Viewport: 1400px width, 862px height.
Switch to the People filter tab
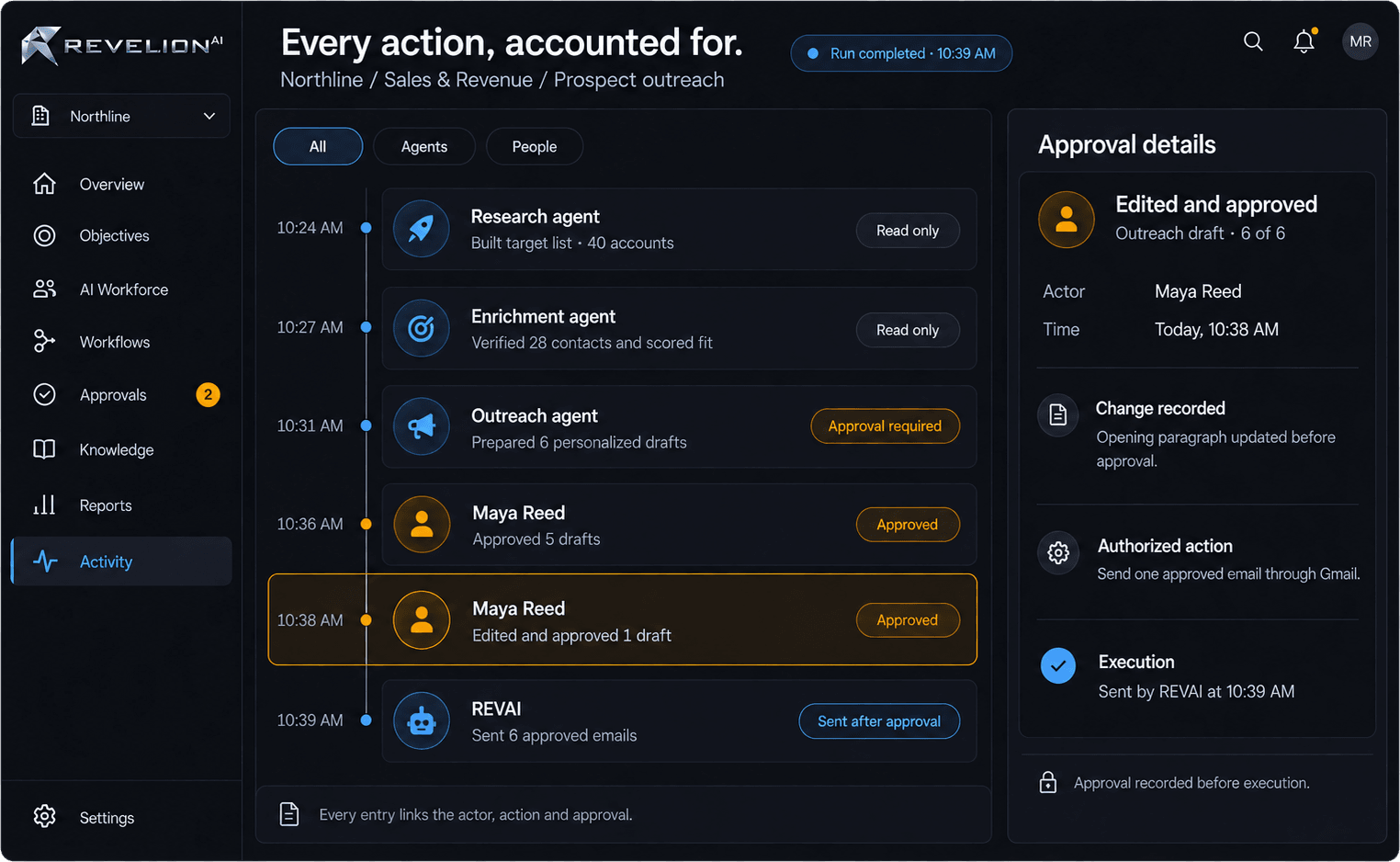535,146
